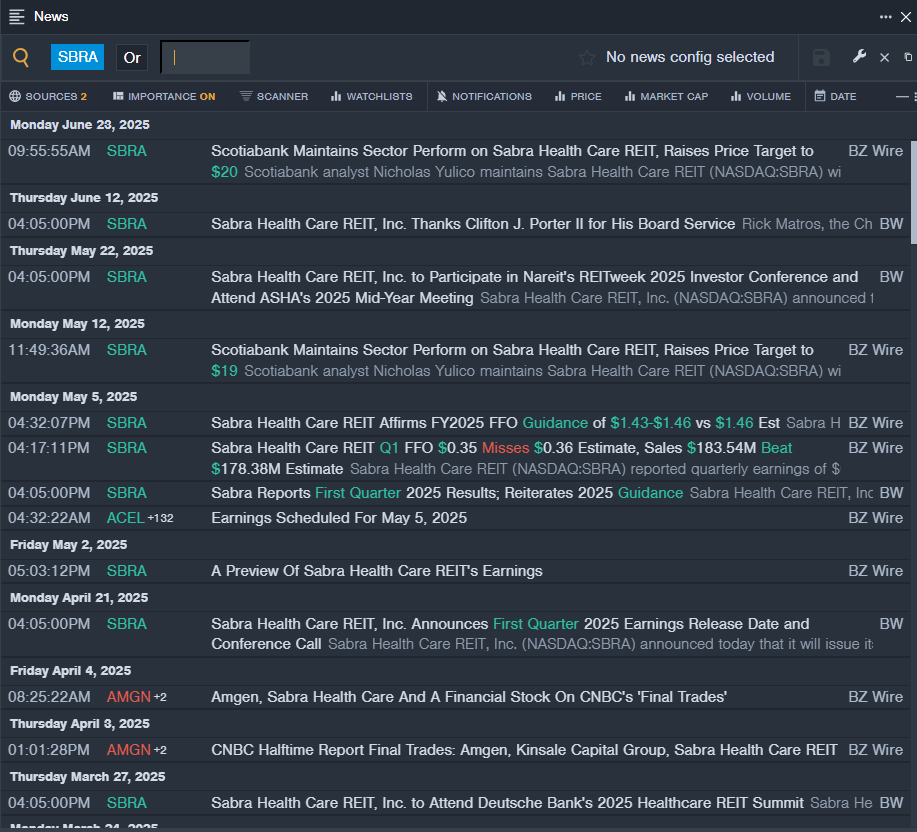Click the news list vertical scrollbar

(x=913, y=192)
